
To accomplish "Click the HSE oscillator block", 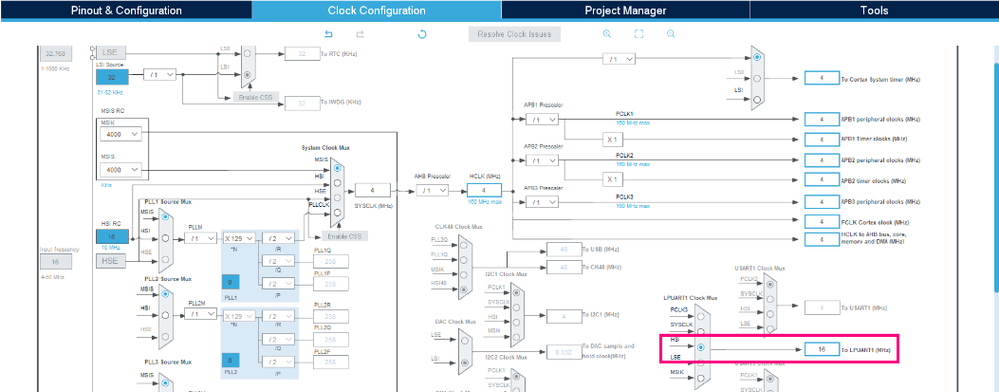I will coord(111,261).
